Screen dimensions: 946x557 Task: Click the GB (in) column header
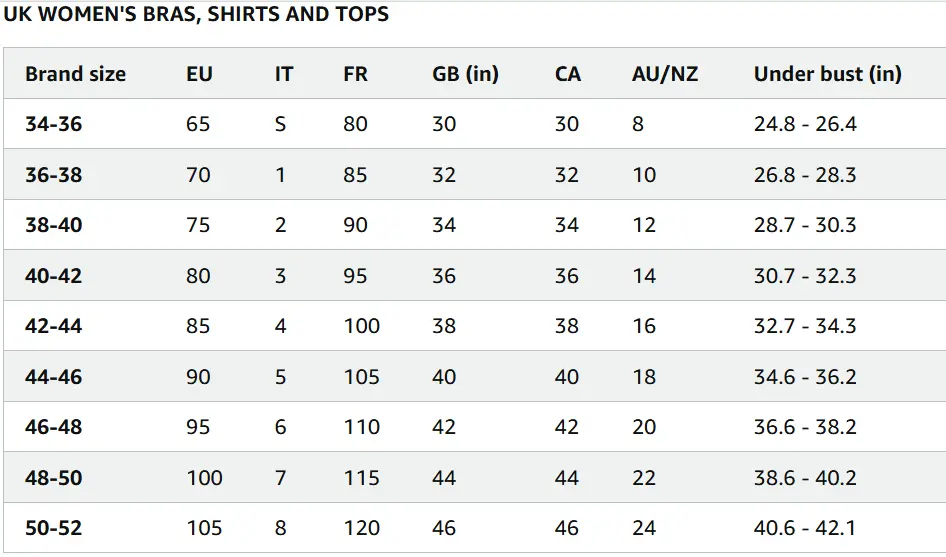(x=465, y=74)
